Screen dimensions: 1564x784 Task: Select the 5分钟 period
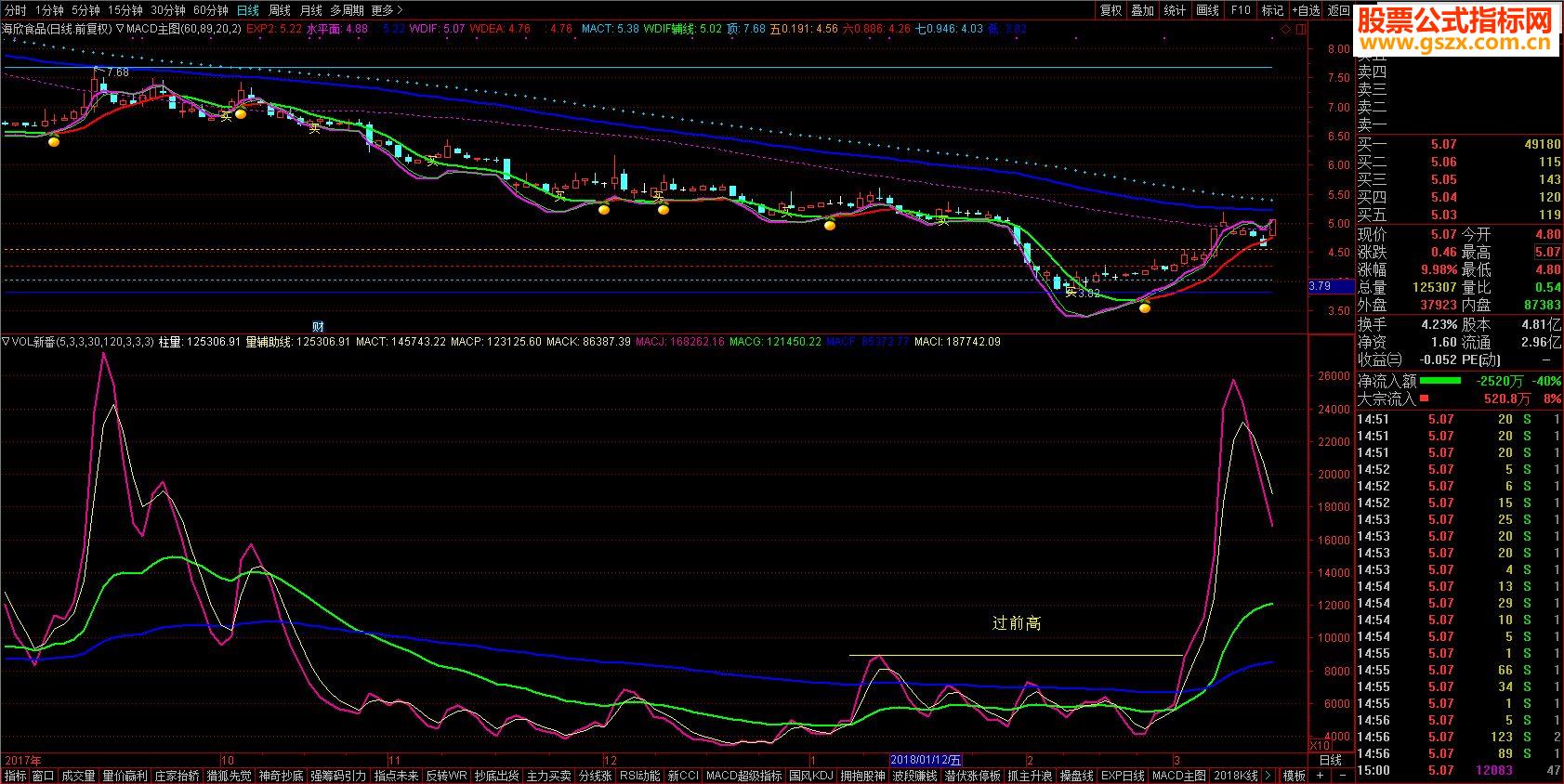tap(85, 10)
